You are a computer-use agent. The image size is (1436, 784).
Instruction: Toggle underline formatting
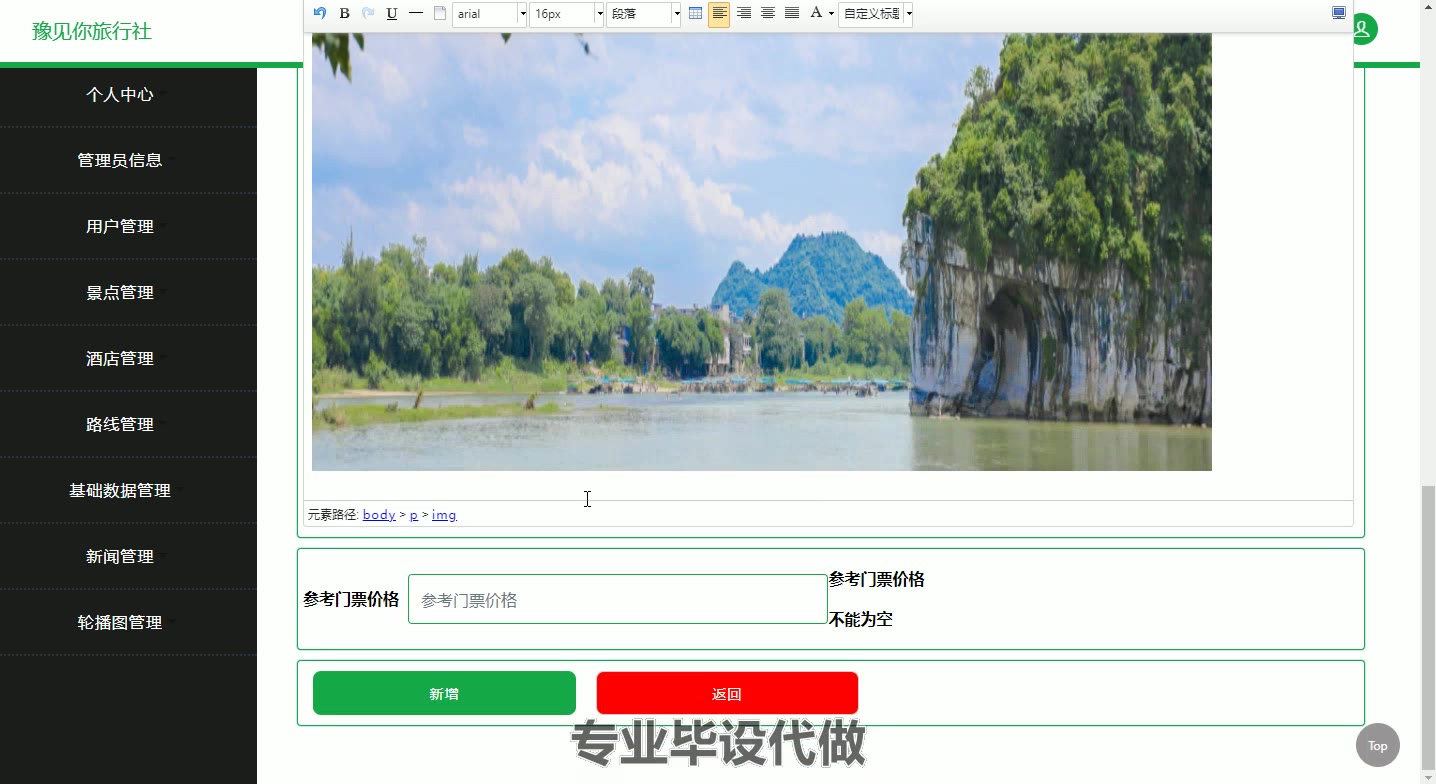pos(392,13)
